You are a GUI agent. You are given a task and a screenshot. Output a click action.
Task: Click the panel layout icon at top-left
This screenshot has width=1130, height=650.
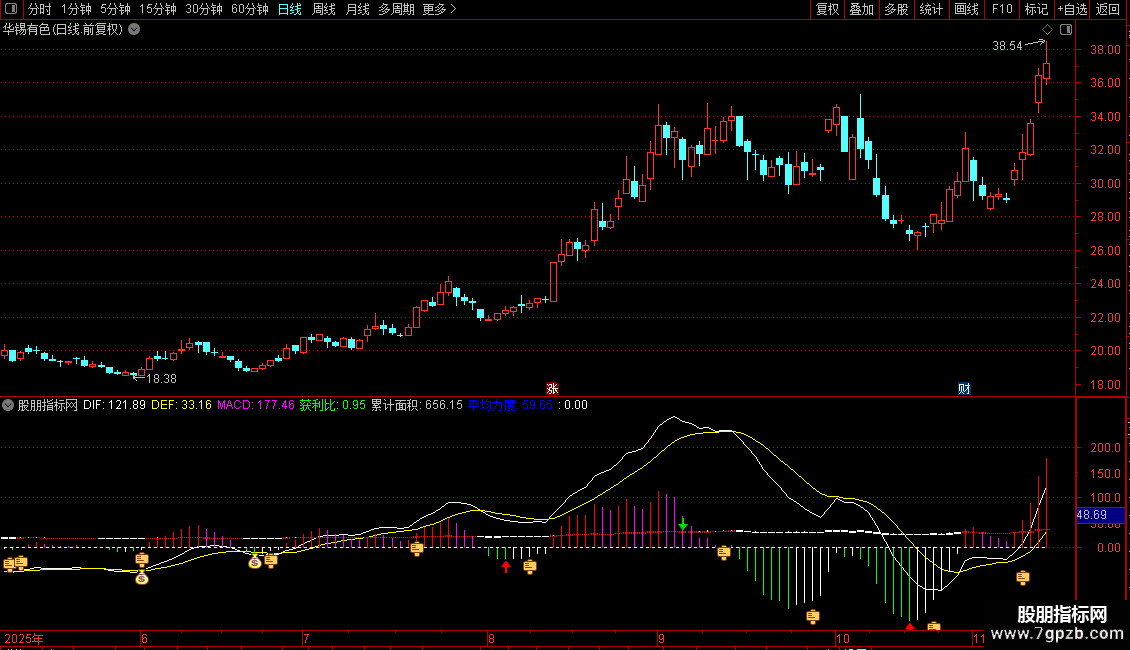pos(11,9)
